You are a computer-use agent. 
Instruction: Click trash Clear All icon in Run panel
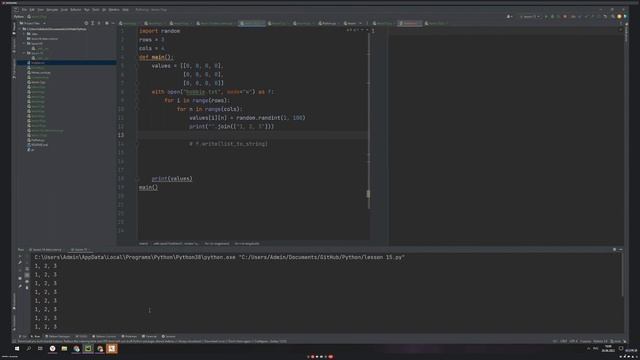point(27,288)
